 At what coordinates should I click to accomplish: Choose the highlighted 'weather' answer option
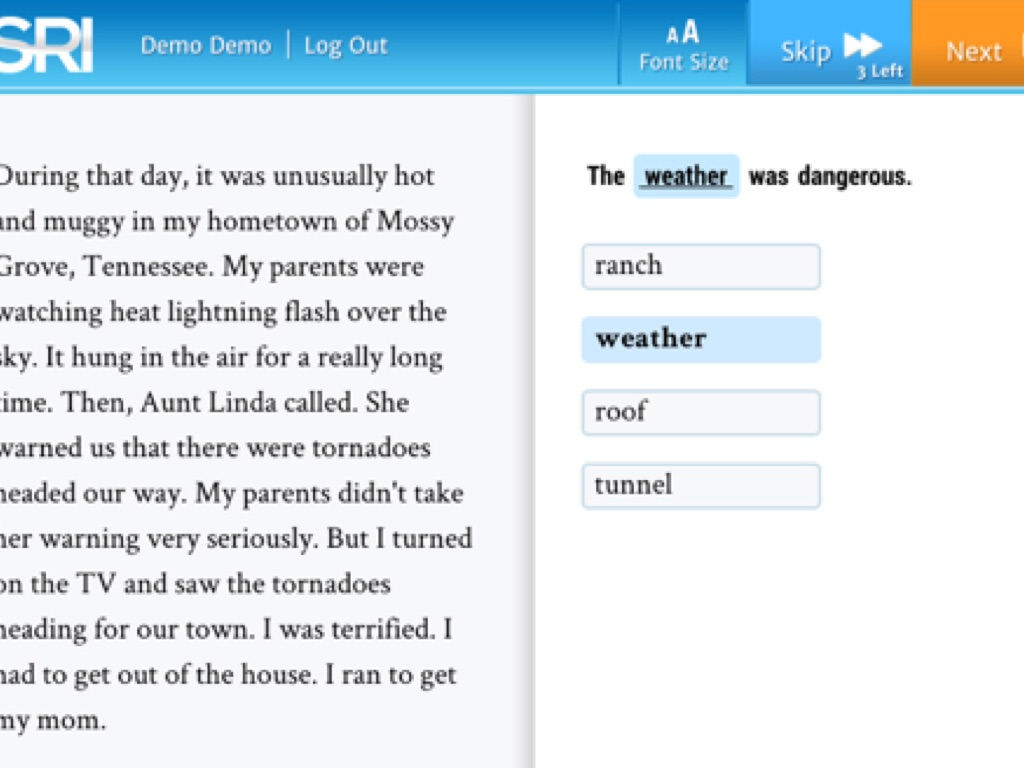pyautogui.click(x=700, y=339)
